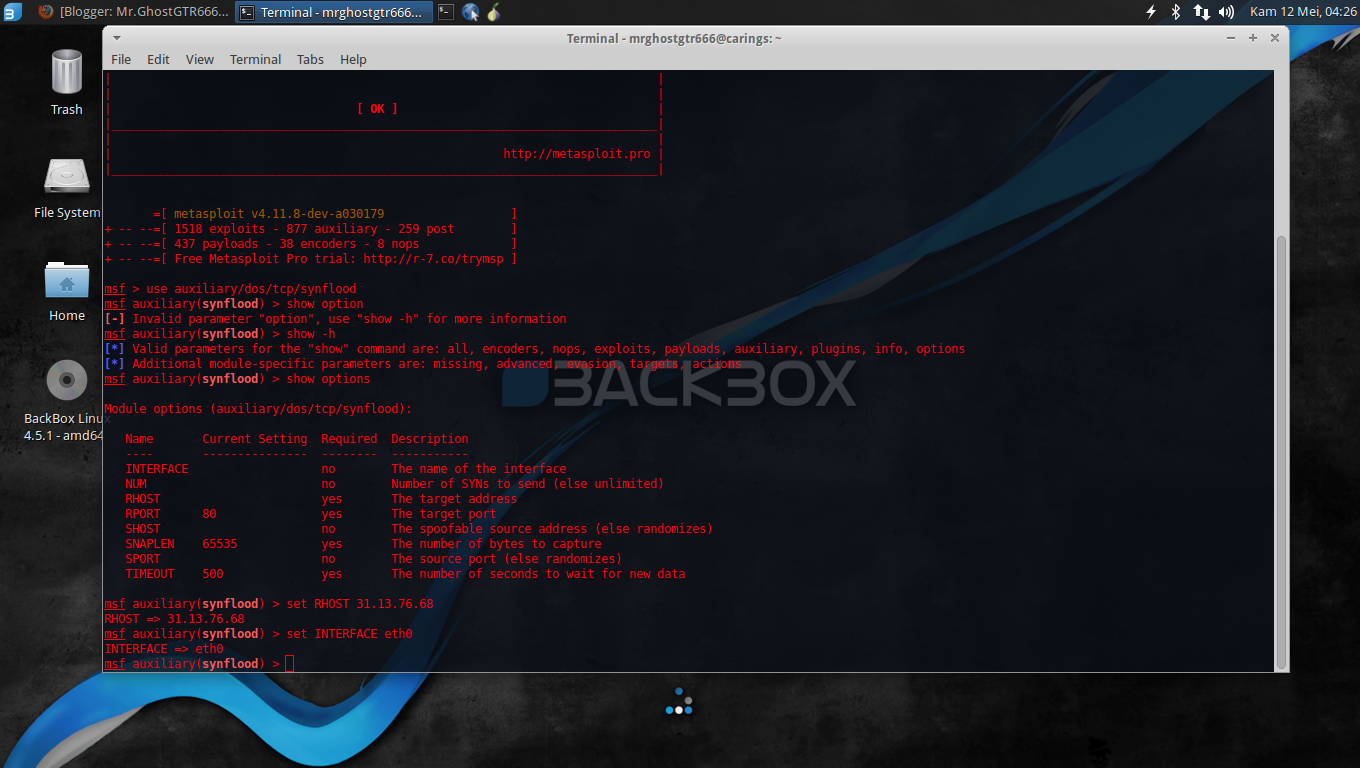Click the "Description" column header
This screenshot has width=1360, height=768.
coord(430,439)
